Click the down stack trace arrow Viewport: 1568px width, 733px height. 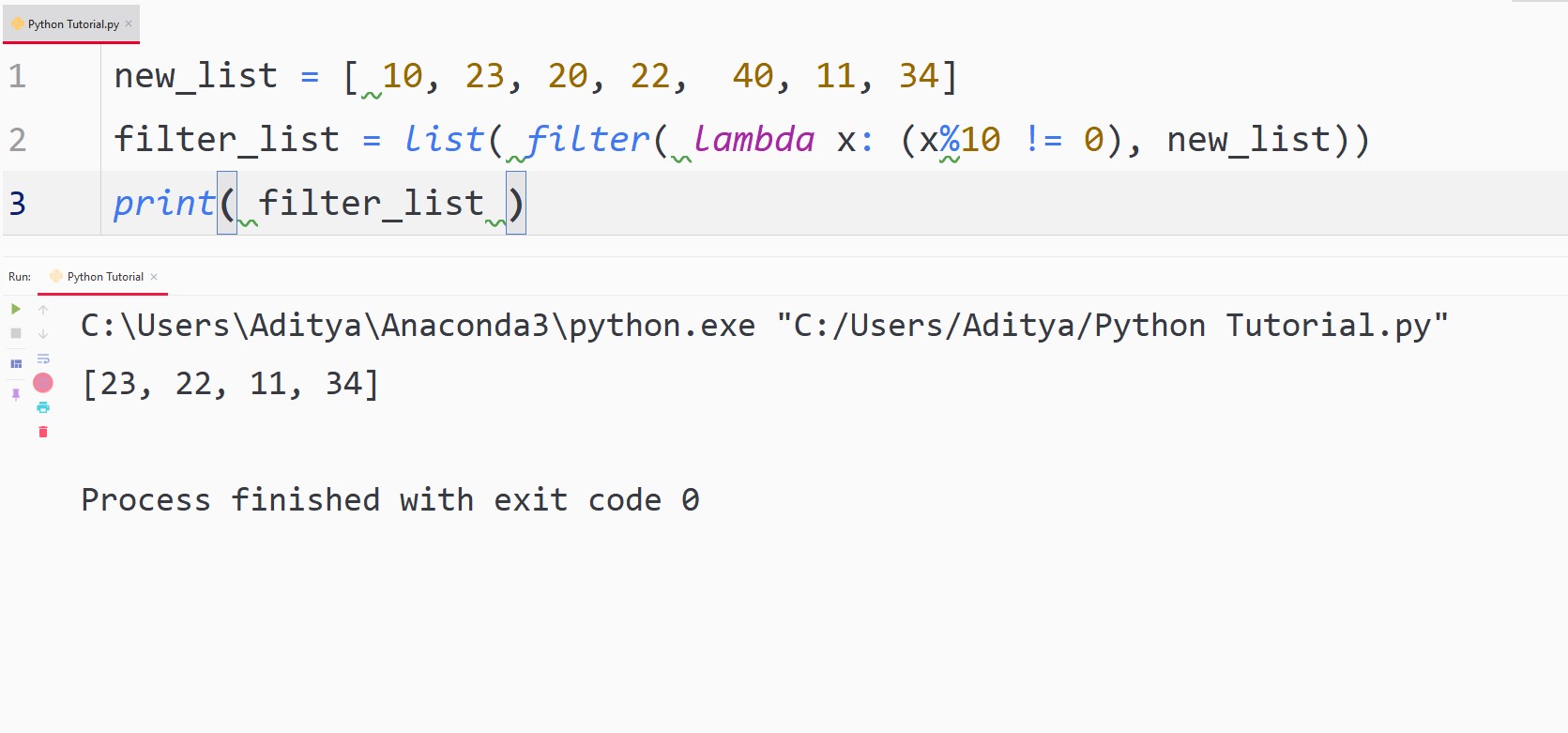coord(43,333)
